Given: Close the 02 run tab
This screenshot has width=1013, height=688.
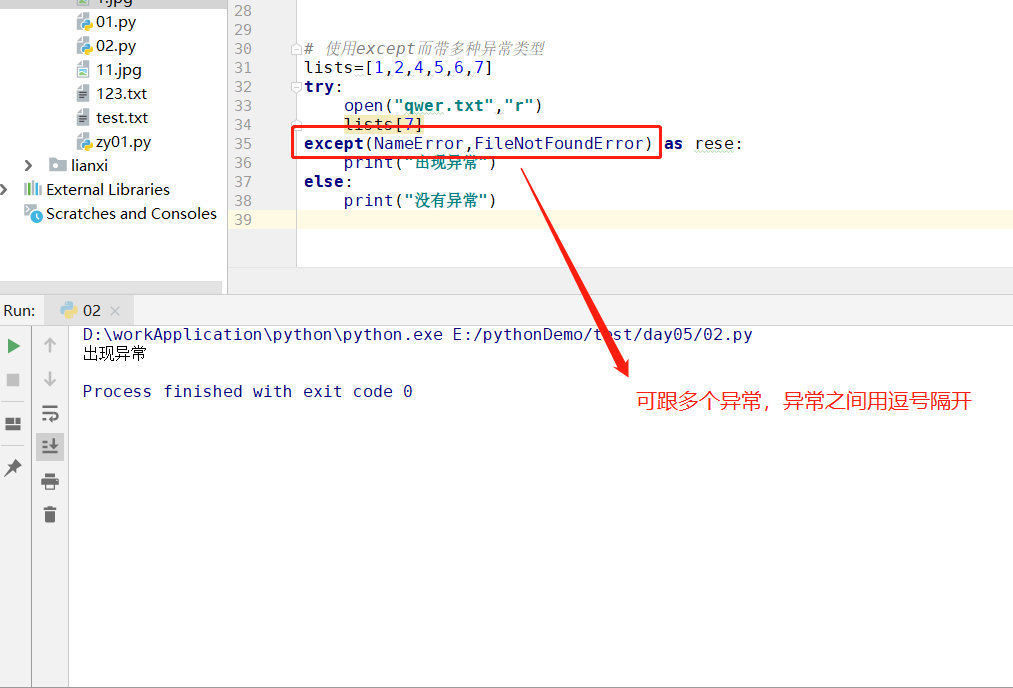Looking at the screenshot, I should point(115,311).
